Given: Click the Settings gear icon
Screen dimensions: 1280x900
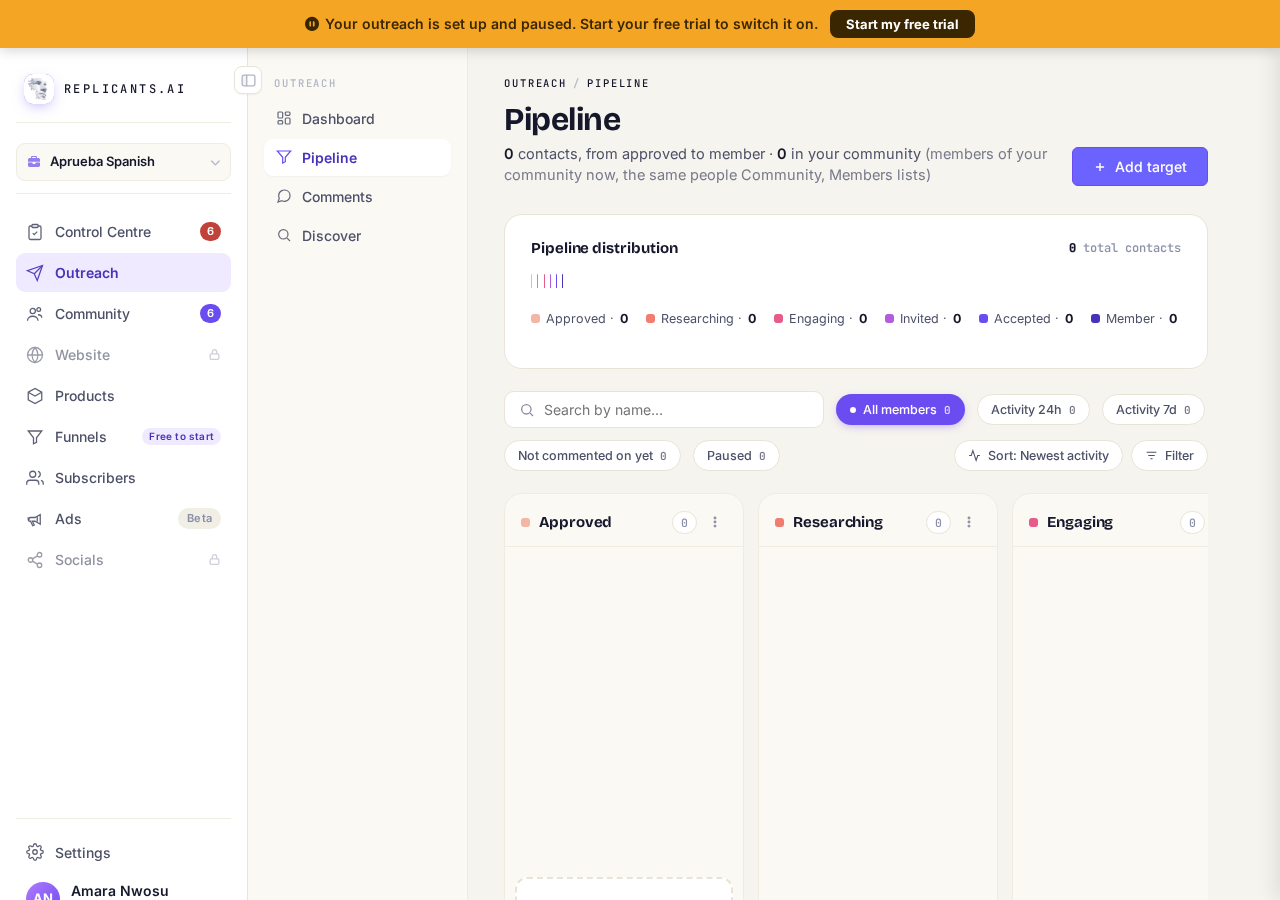Looking at the screenshot, I should [35, 852].
